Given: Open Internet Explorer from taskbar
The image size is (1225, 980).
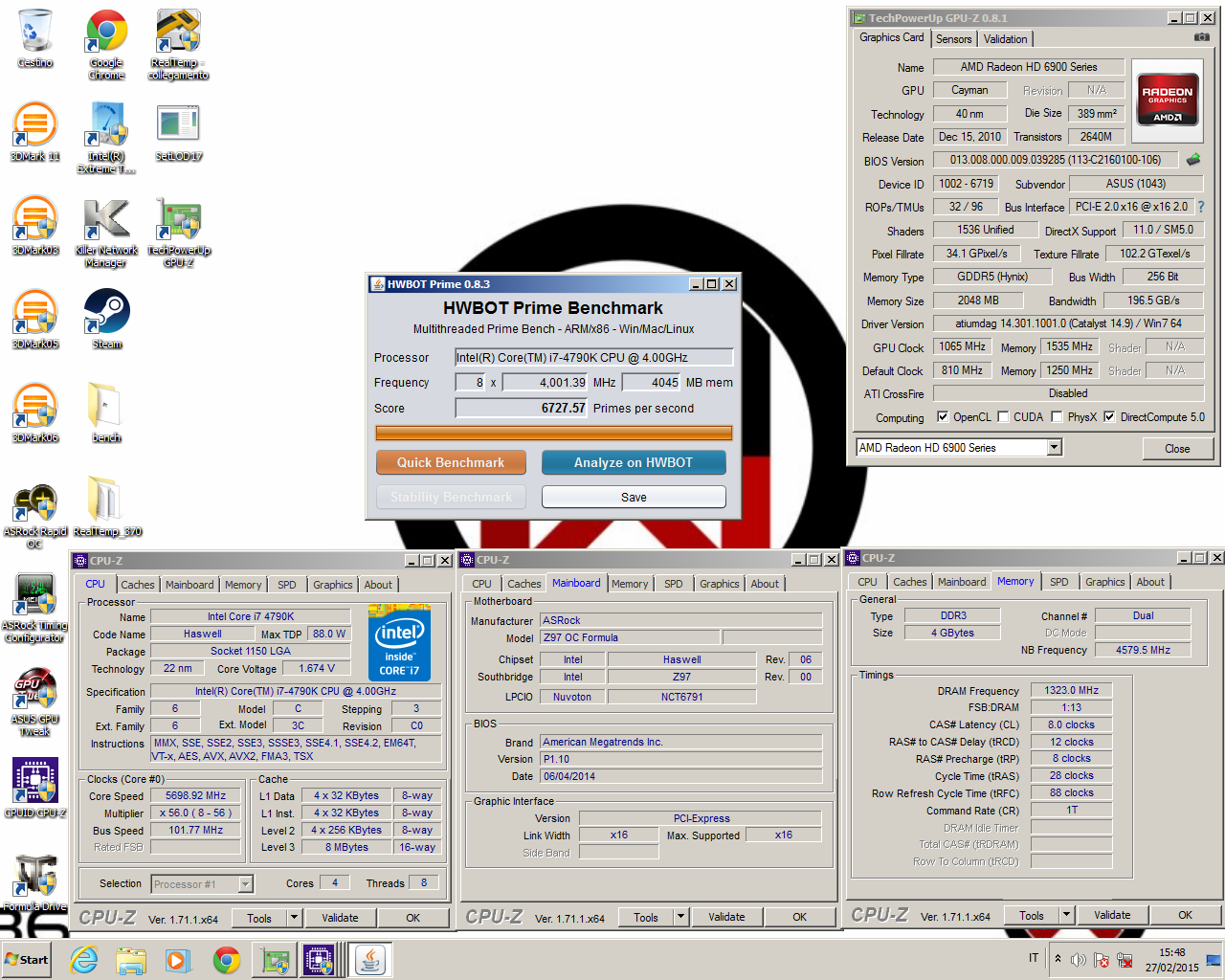Looking at the screenshot, I should click(x=84, y=960).
